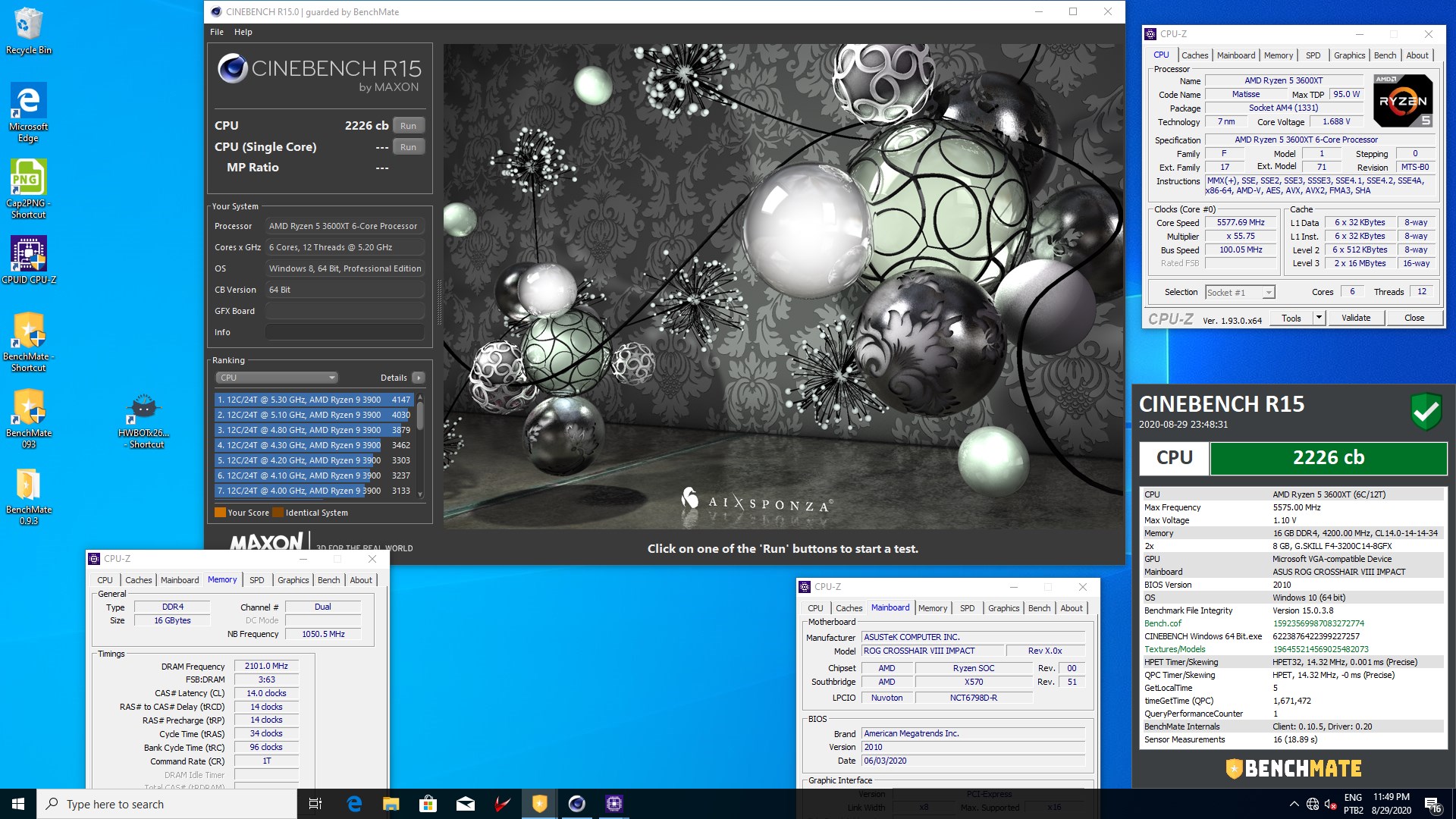Click the BIOS Date 06/03/2020 value
The image size is (1456, 819).
pos(973,761)
